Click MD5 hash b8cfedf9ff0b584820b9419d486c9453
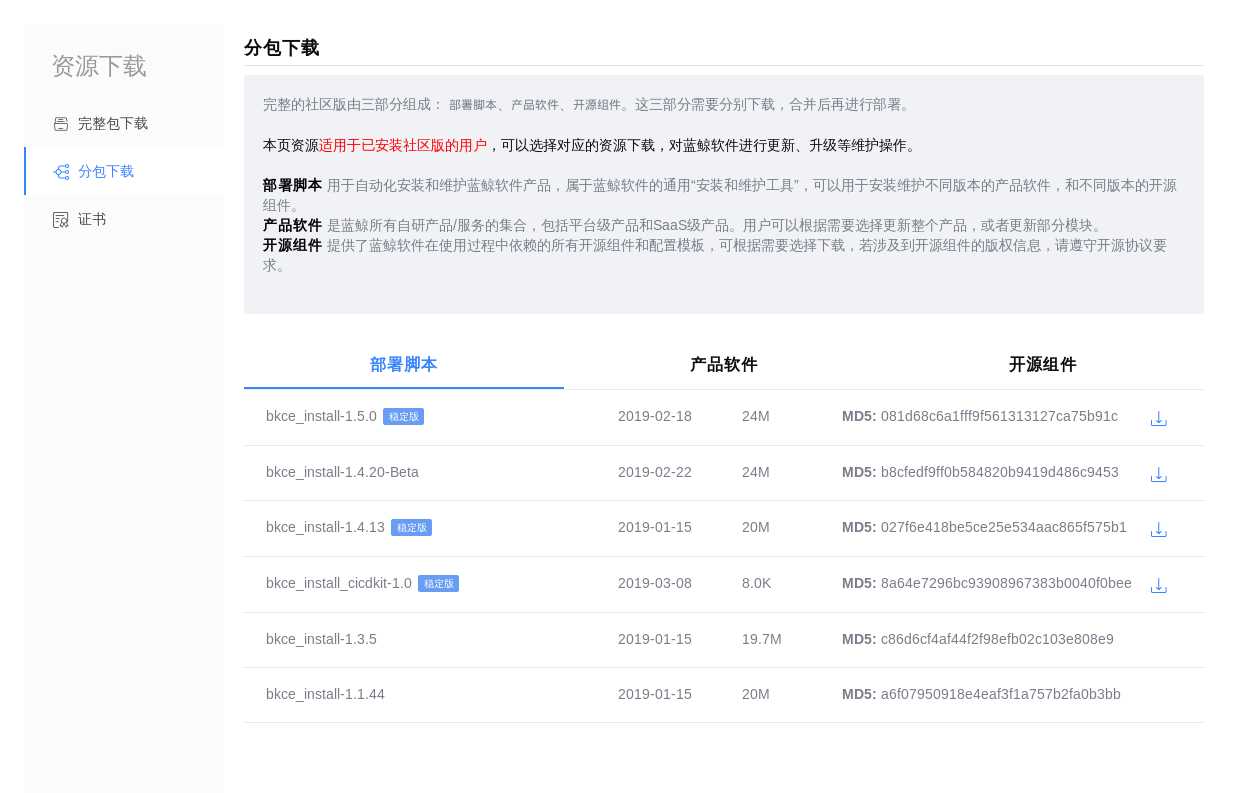This screenshot has width=1260, height=793. click(x=1000, y=472)
